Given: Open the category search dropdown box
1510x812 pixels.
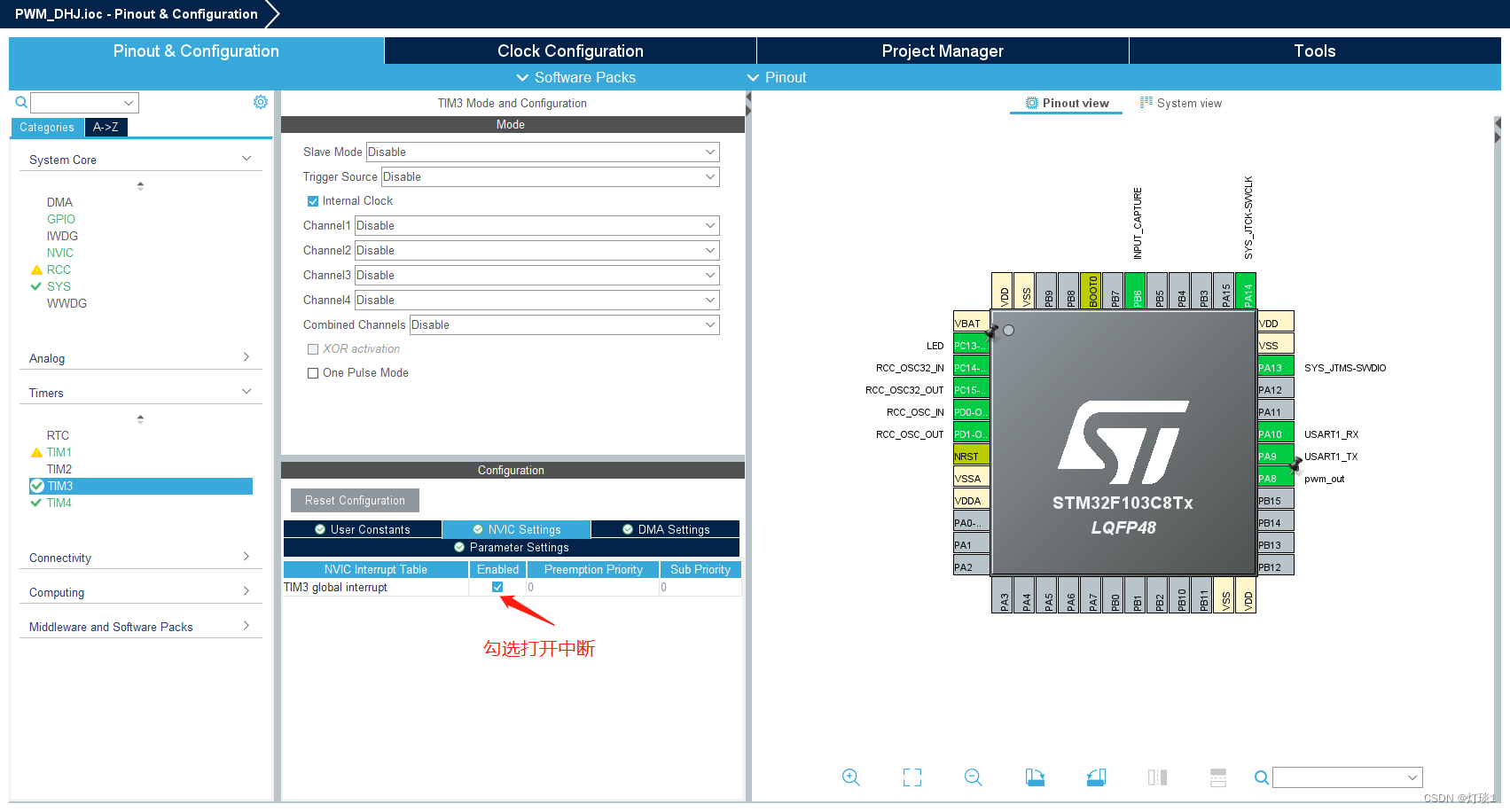Looking at the screenshot, I should (x=85, y=103).
